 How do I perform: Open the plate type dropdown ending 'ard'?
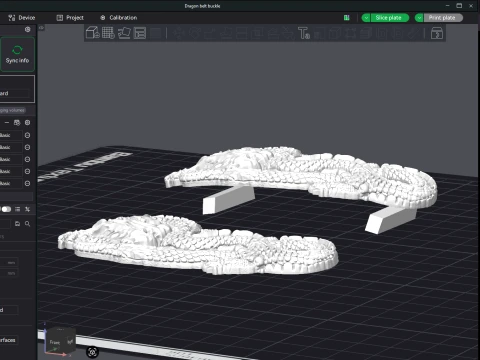(15, 93)
